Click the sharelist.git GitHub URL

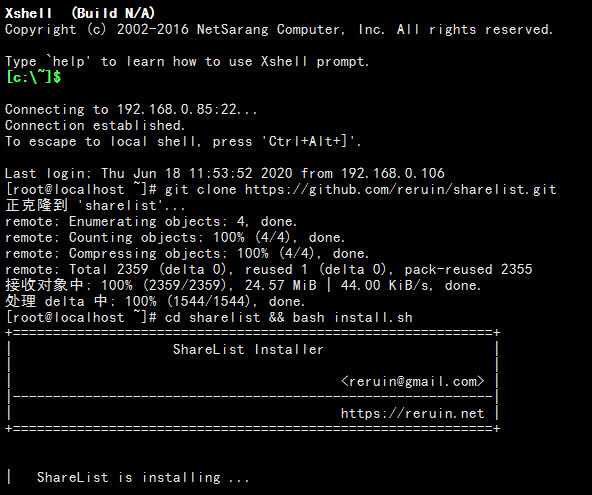tap(401, 190)
